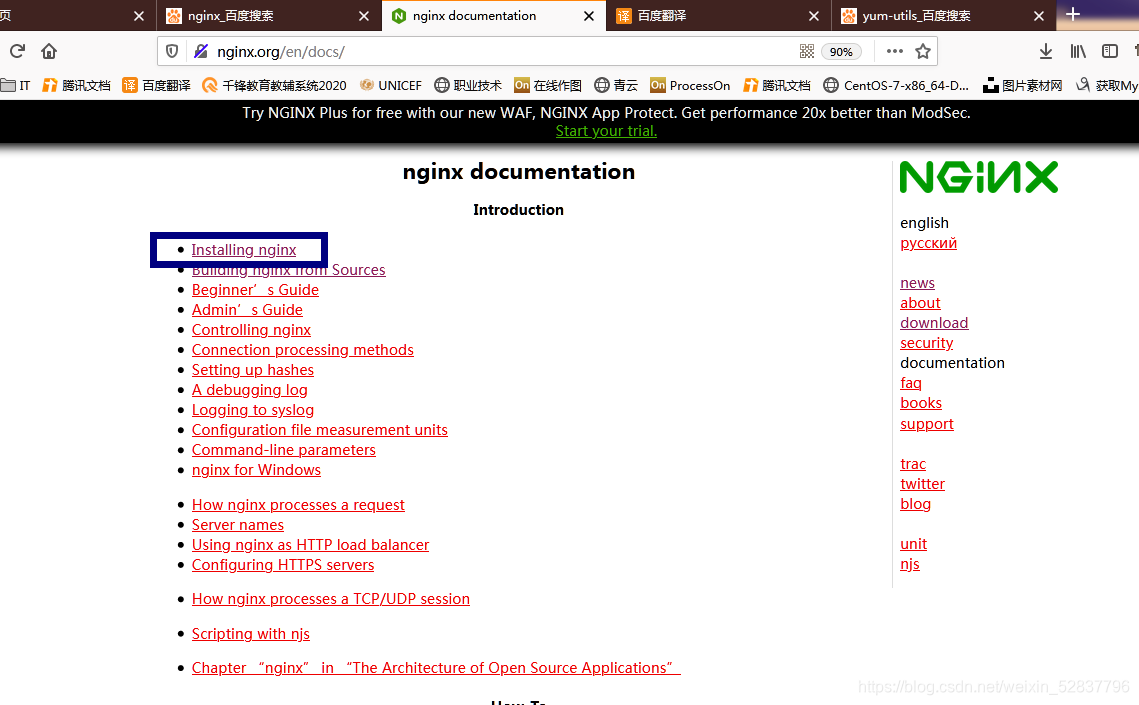This screenshot has width=1139, height=705.
Task: Close the 百度翻译 tab
Action: pos(814,16)
